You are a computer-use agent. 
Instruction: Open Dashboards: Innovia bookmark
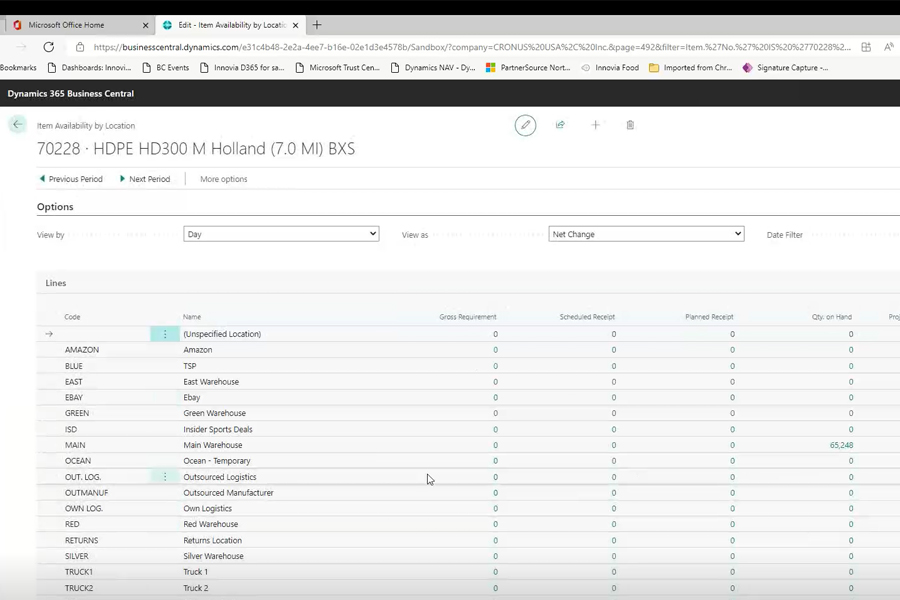90,68
